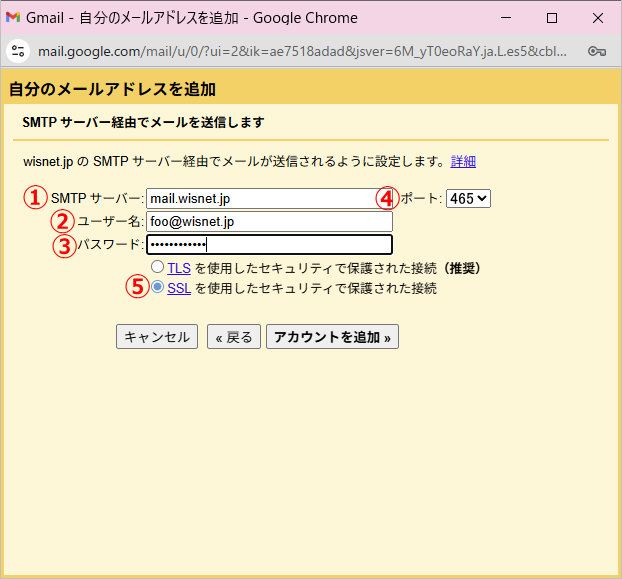Maximize the Chrome window
Image resolution: width=622 pixels, height=579 pixels.
point(552,17)
